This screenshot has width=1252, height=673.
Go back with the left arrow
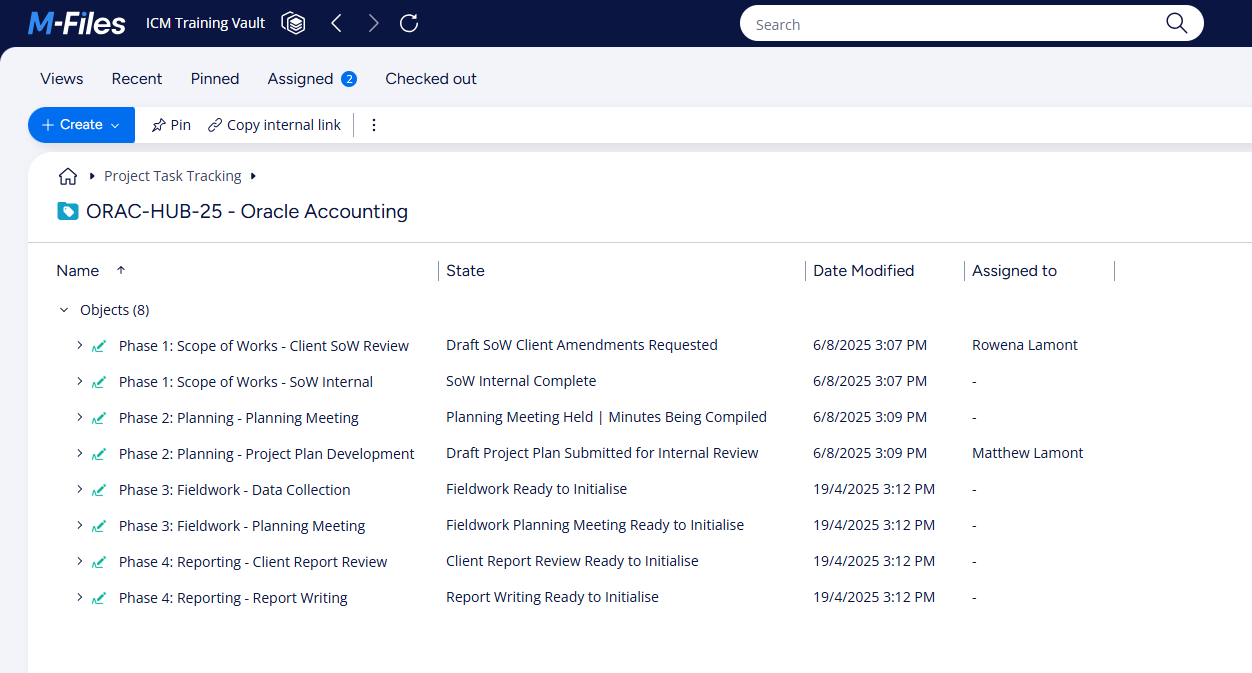click(336, 23)
